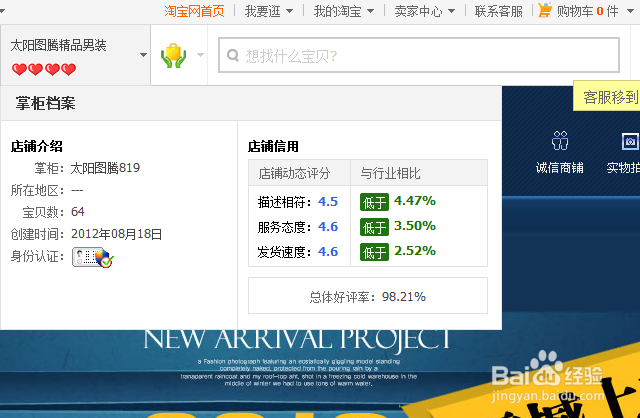Click the 低于 badge beside 3.50%
The width and height of the screenshot is (640, 418).
pos(374,227)
